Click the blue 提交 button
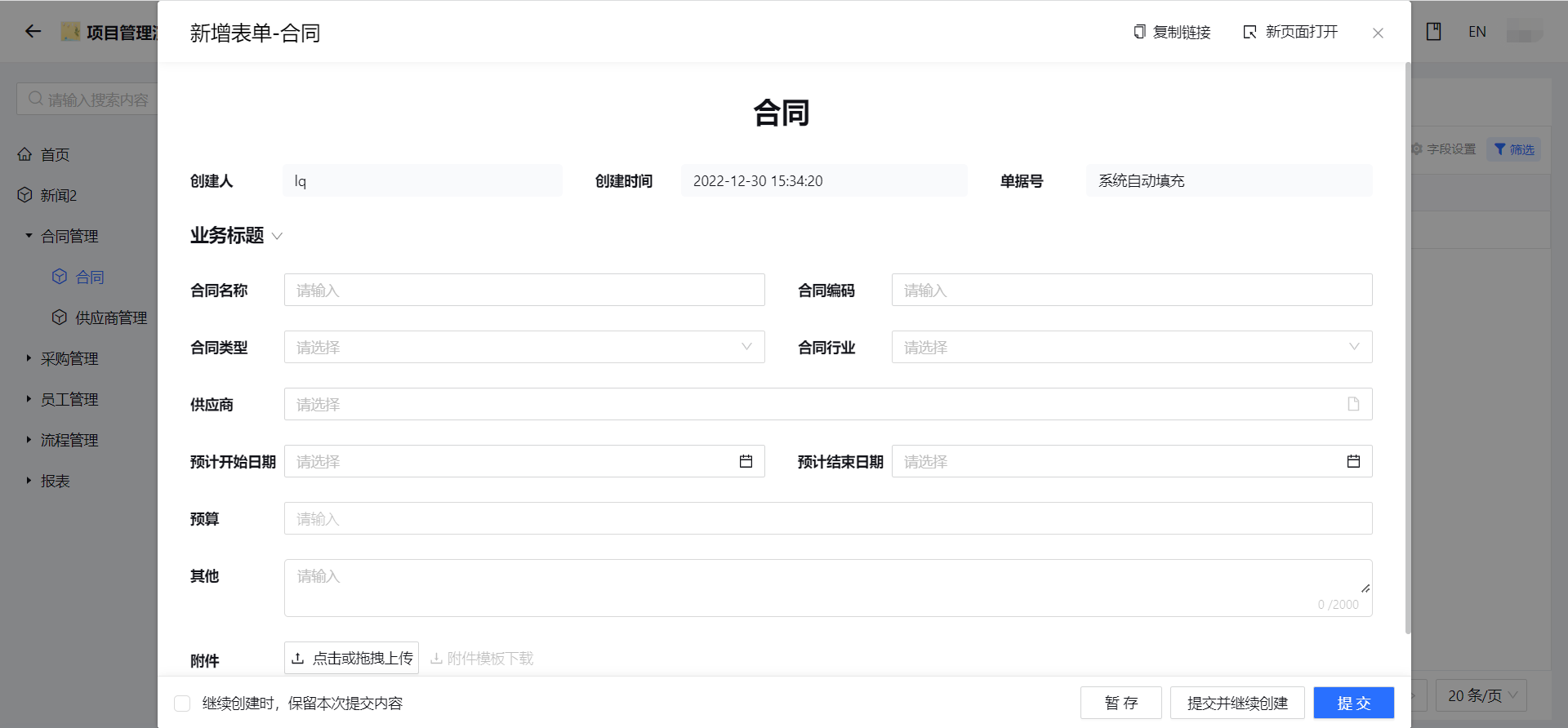 [x=1353, y=703]
